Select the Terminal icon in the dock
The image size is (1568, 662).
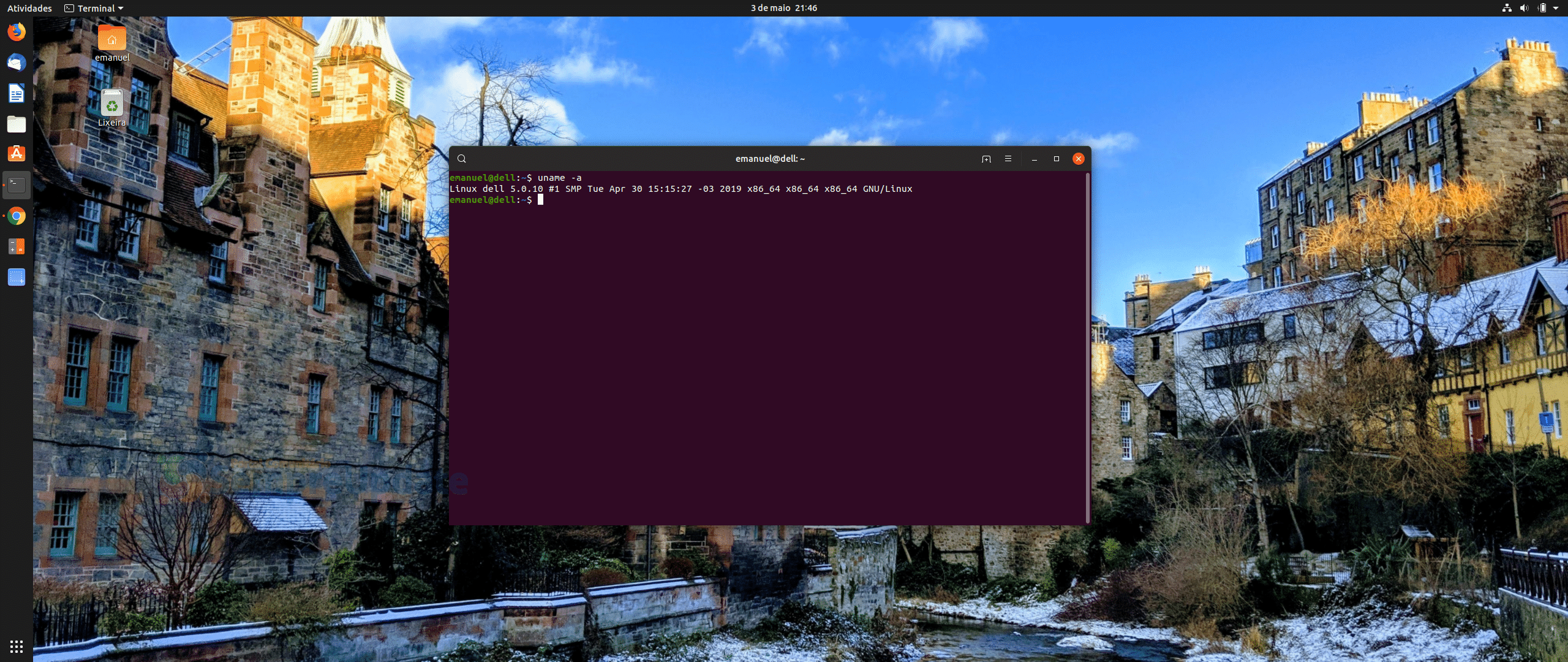(17, 185)
